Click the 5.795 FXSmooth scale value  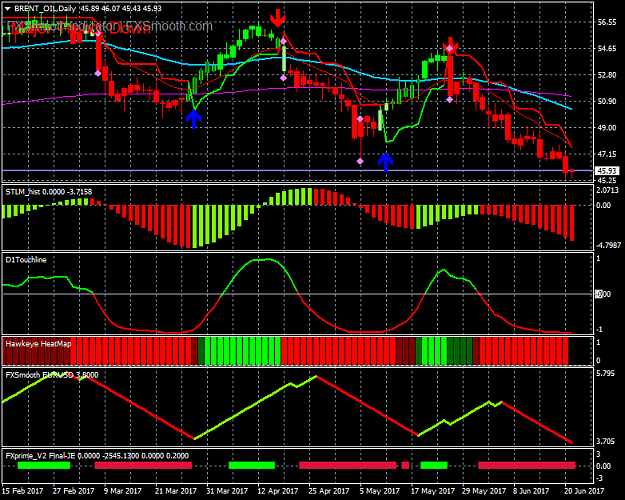[605, 374]
